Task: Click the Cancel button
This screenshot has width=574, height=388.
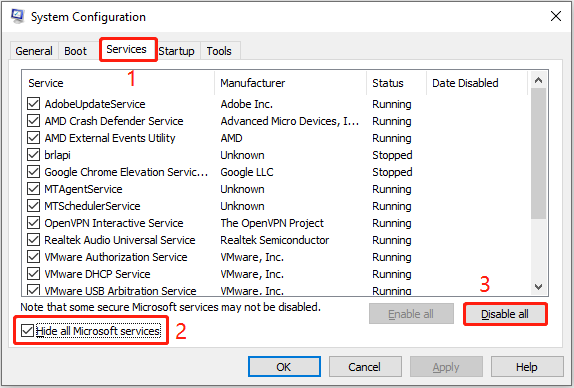Action: tap(365, 367)
